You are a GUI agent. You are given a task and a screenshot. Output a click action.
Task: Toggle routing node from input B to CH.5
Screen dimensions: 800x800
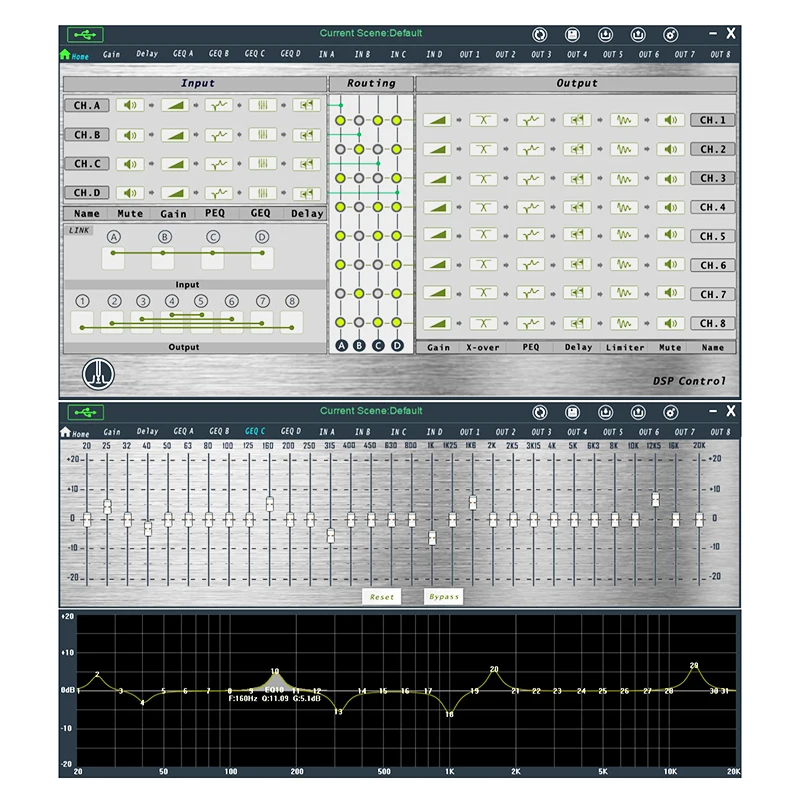[359, 236]
